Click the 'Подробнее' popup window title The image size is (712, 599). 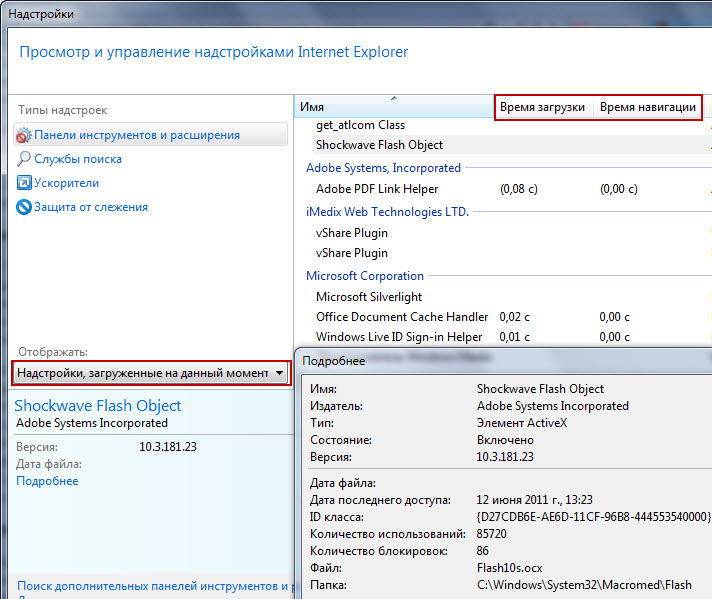pos(334,361)
